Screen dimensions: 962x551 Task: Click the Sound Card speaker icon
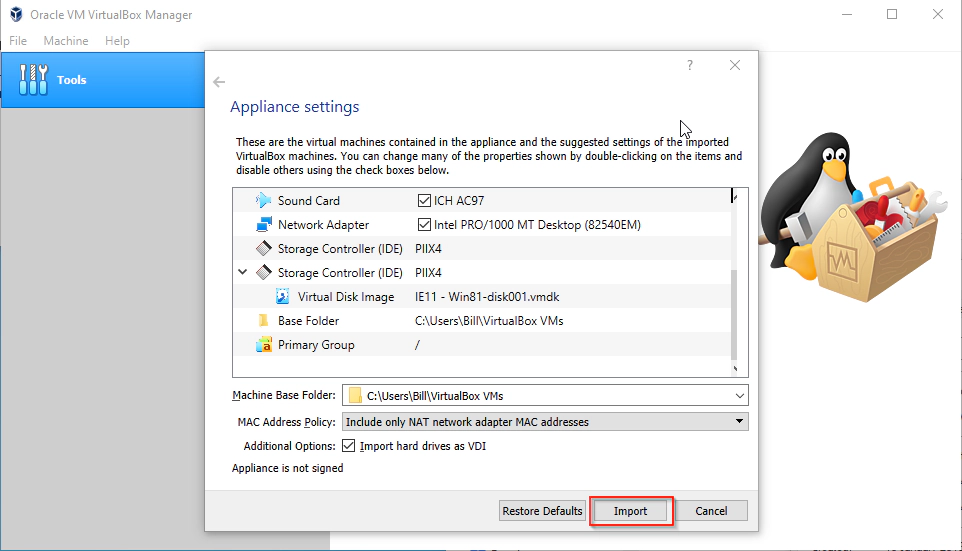pos(264,201)
